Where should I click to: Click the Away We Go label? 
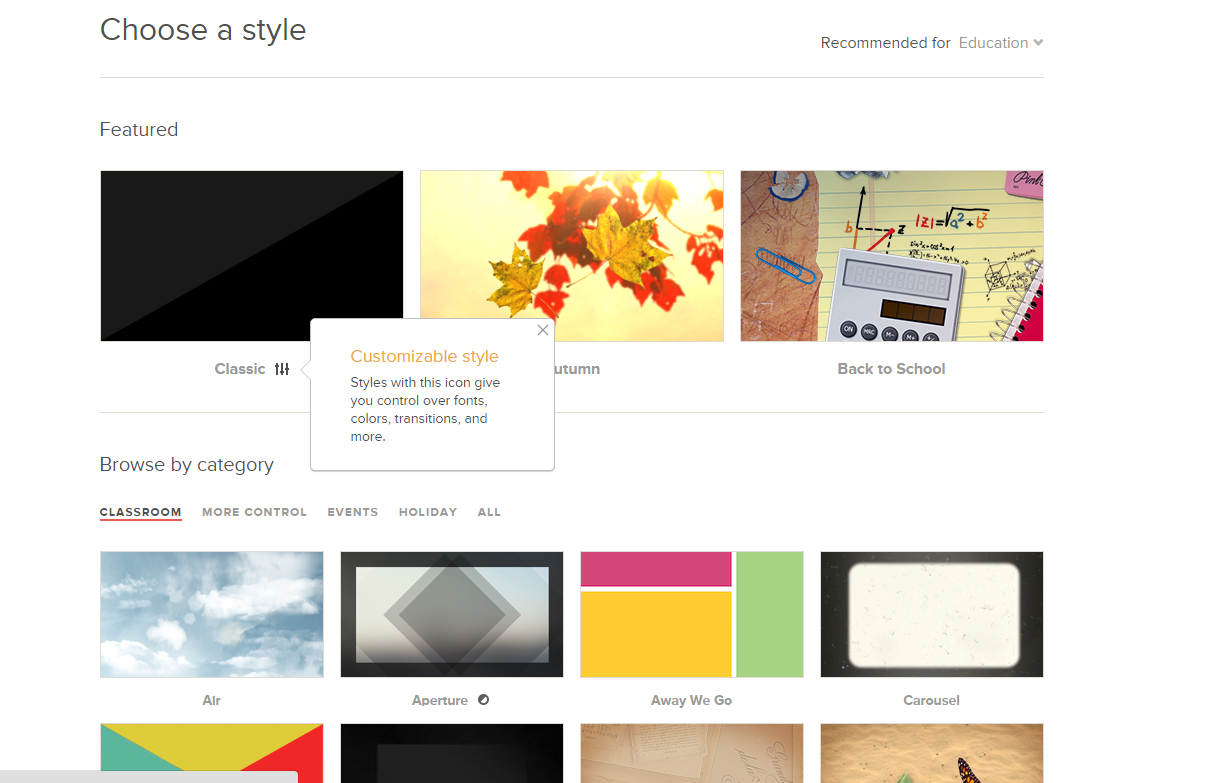[691, 700]
